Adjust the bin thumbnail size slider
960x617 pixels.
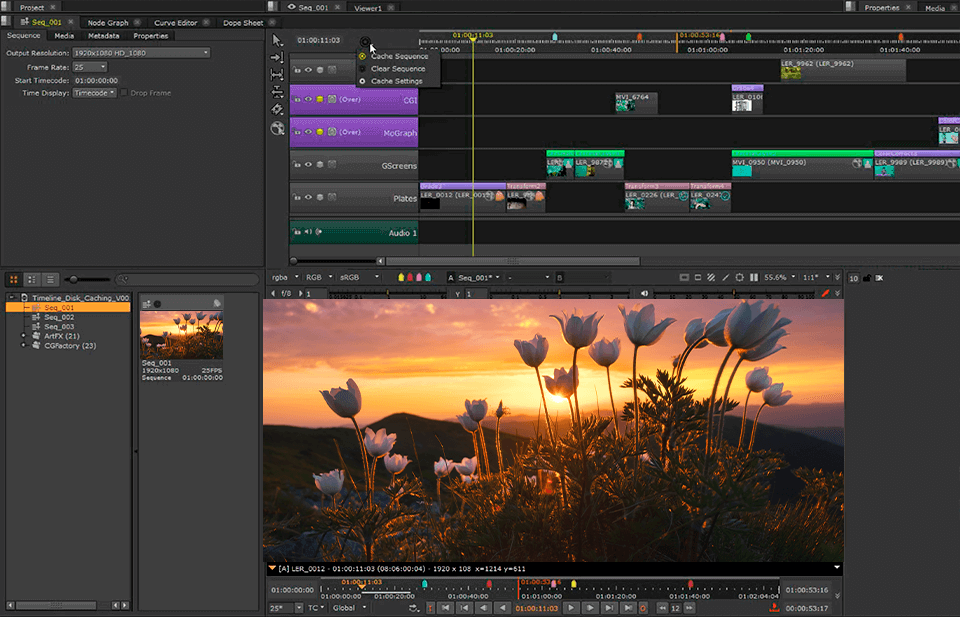(75, 279)
